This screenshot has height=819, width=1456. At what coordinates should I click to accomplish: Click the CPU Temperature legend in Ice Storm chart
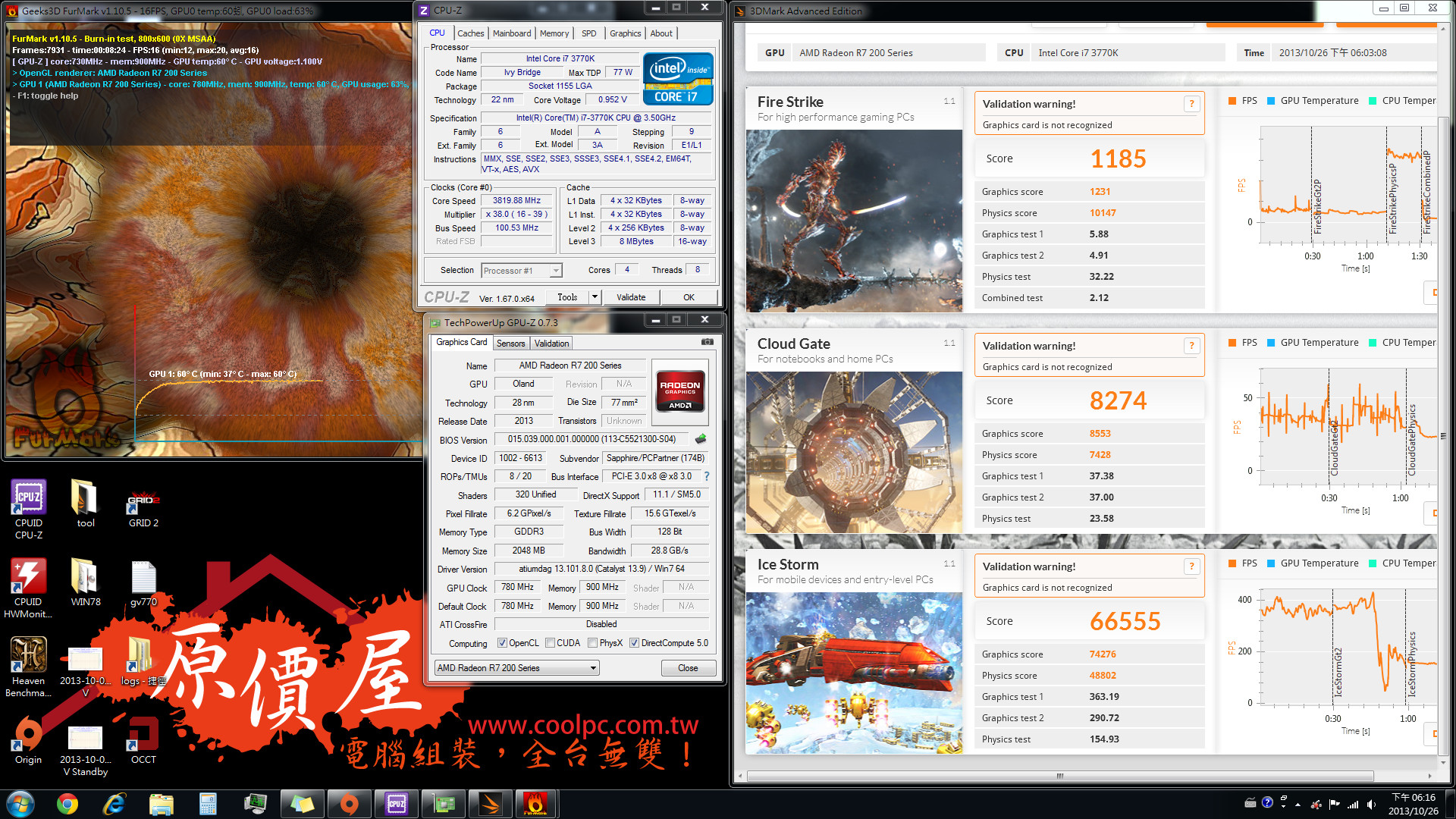point(1402,563)
